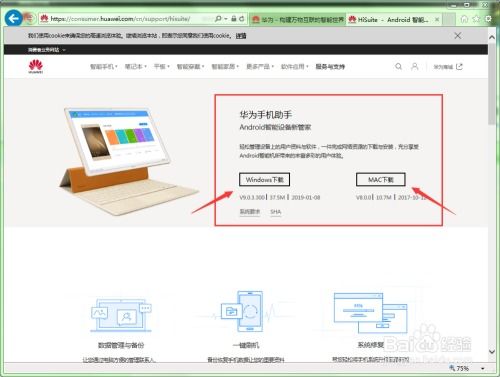Select the HiSuite - Android browser tab
500x377 pixels.
pos(393,19)
